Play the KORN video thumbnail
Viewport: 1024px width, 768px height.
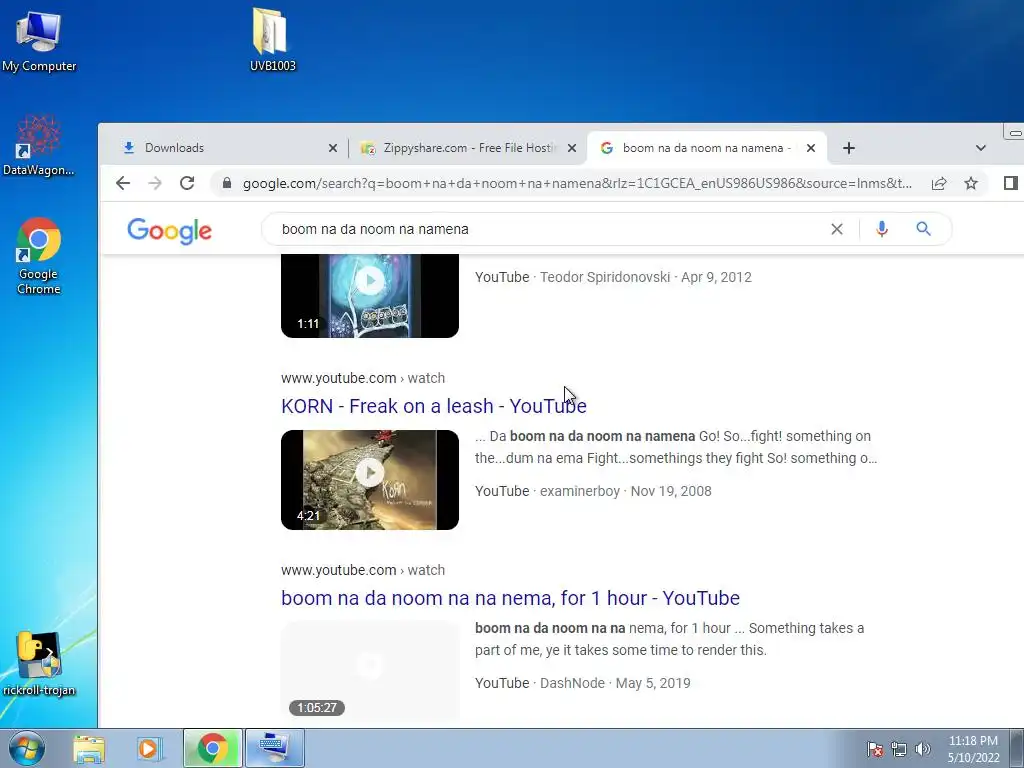(x=370, y=480)
